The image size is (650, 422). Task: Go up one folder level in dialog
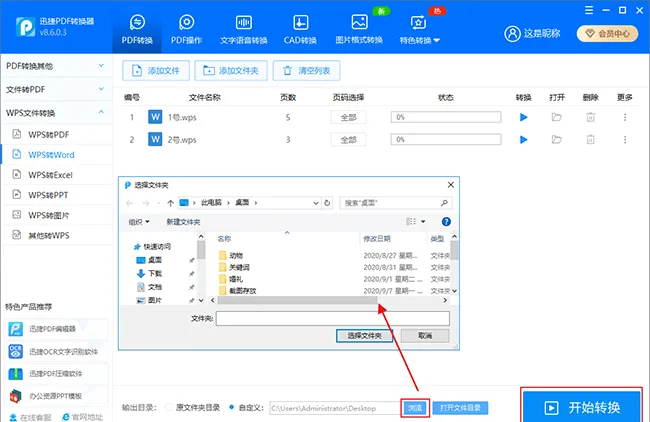coord(170,203)
